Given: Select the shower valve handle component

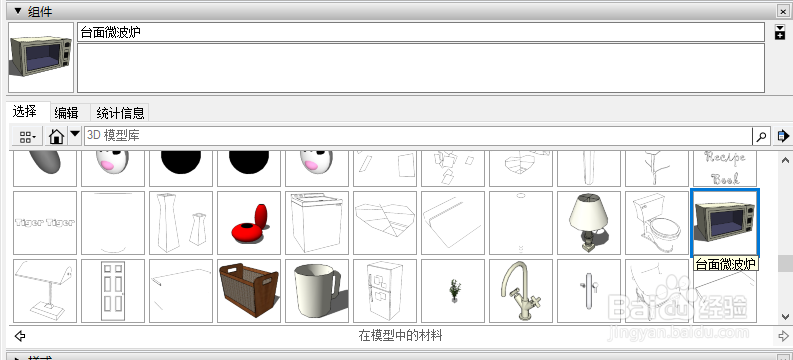Looking at the screenshot, I should click(589, 291).
